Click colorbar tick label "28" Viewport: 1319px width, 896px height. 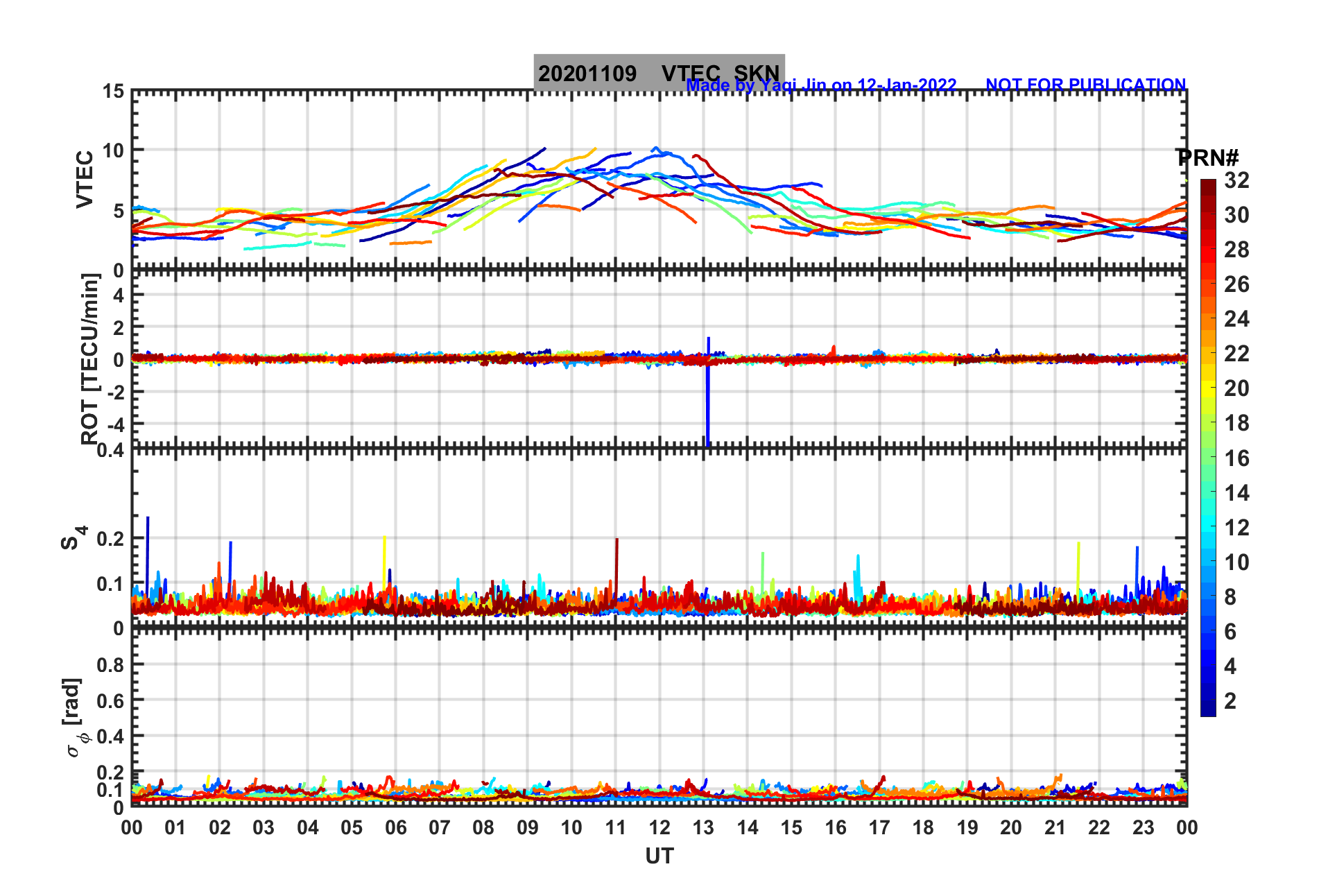point(1236,250)
